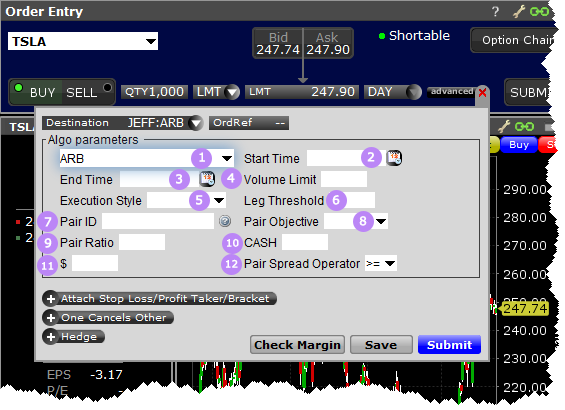Close the advanced panel with red X
The width and height of the screenshot is (565, 410).
(482, 93)
